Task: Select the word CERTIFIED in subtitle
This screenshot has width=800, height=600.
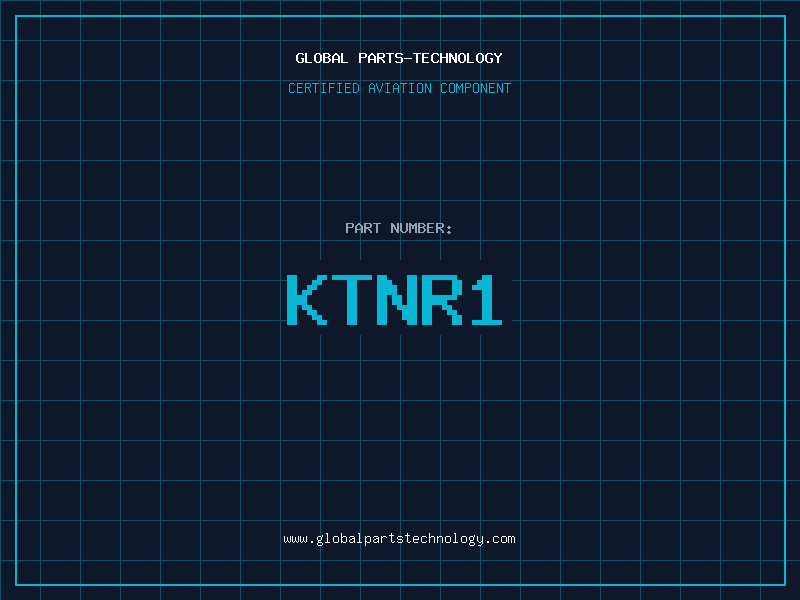Action: (x=323, y=88)
